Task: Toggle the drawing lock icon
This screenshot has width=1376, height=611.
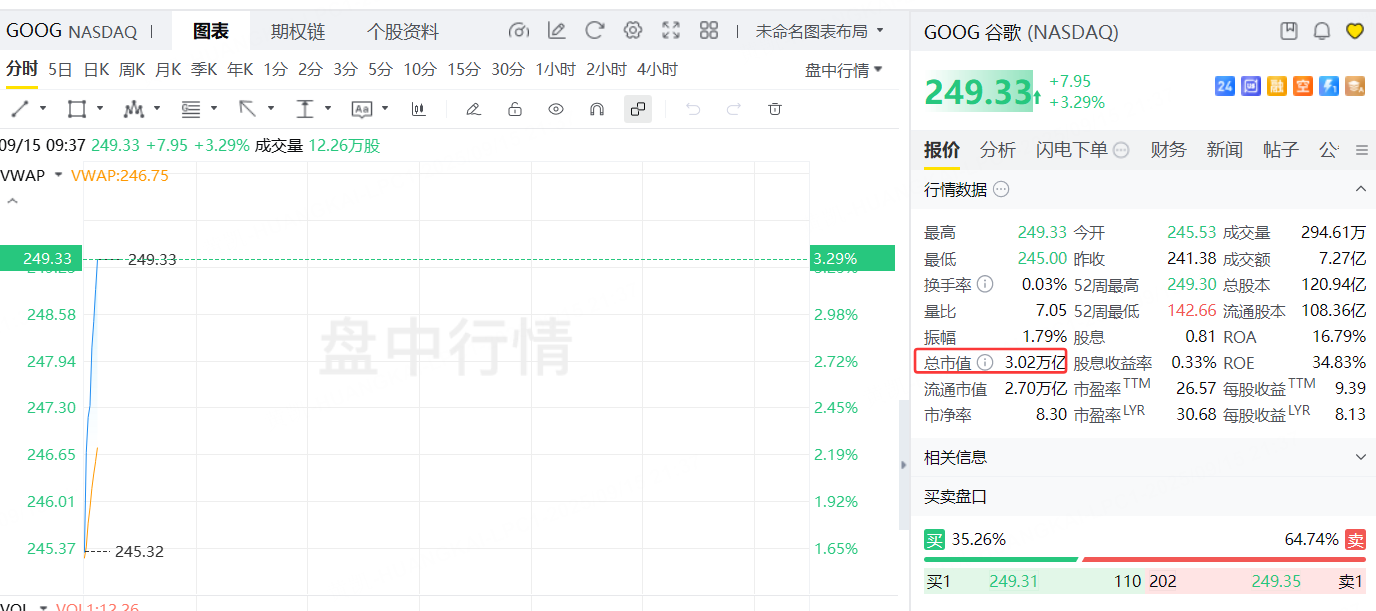Action: (x=515, y=108)
